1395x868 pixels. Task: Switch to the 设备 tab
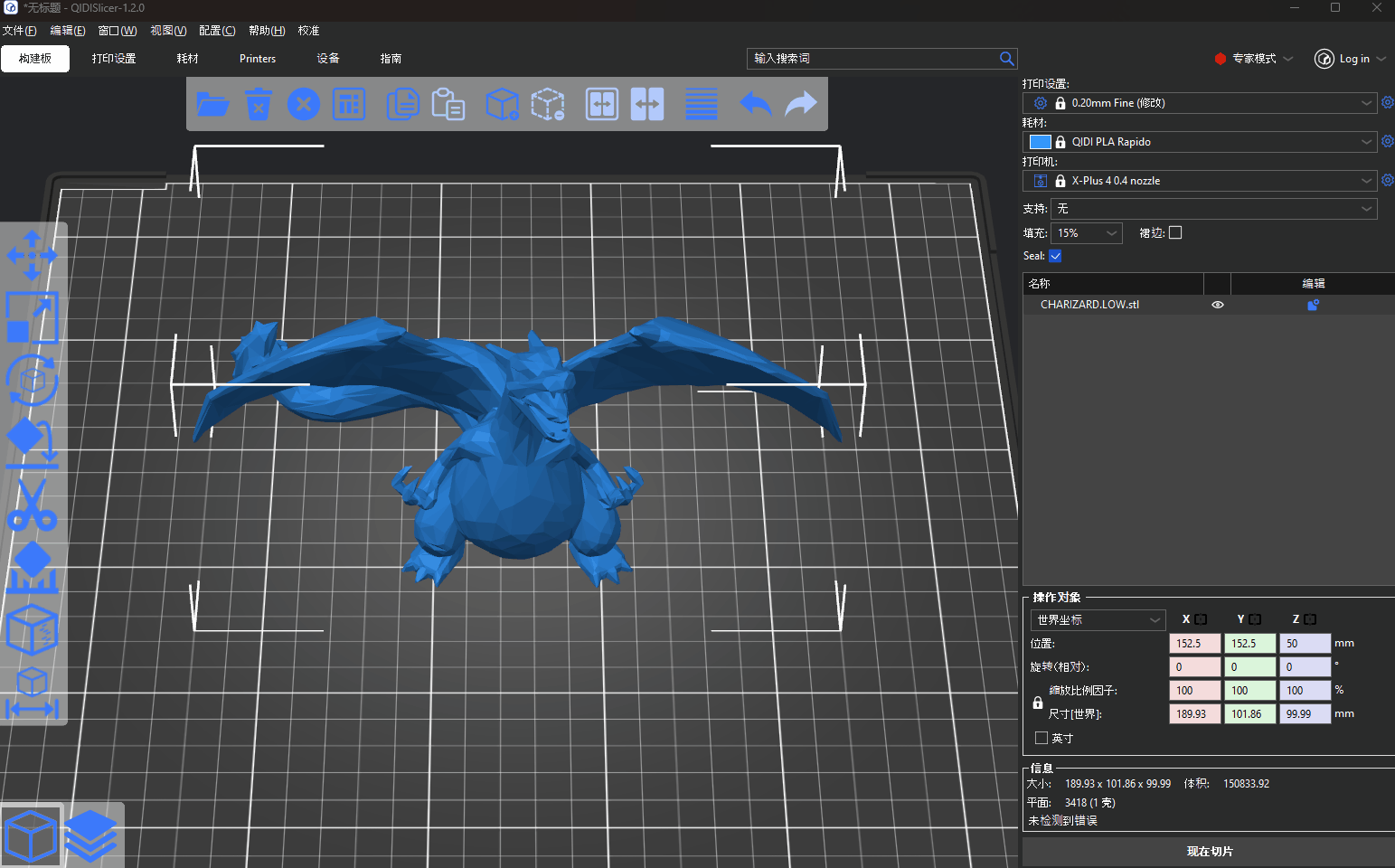(328, 59)
